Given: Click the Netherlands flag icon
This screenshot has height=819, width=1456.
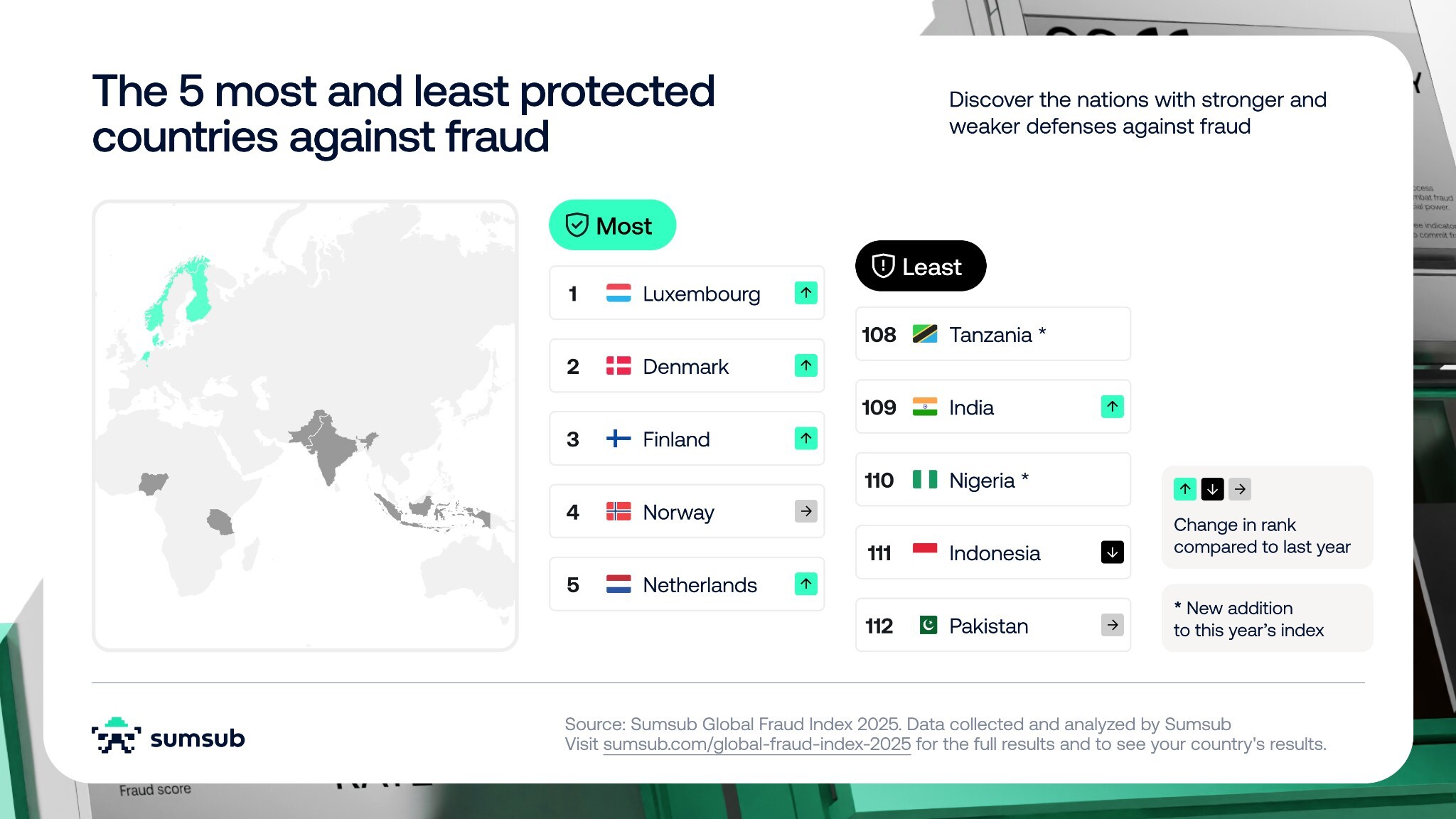Looking at the screenshot, I should (x=618, y=584).
